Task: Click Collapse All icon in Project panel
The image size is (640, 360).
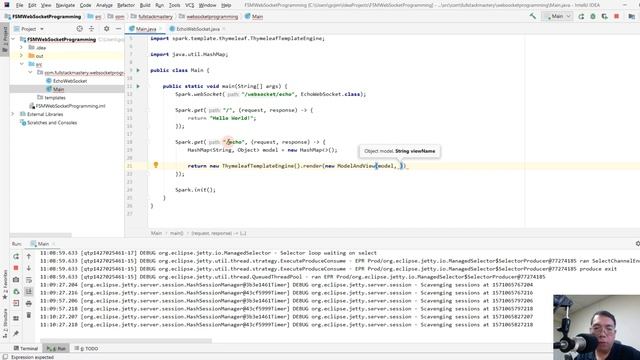Action: click(91, 29)
